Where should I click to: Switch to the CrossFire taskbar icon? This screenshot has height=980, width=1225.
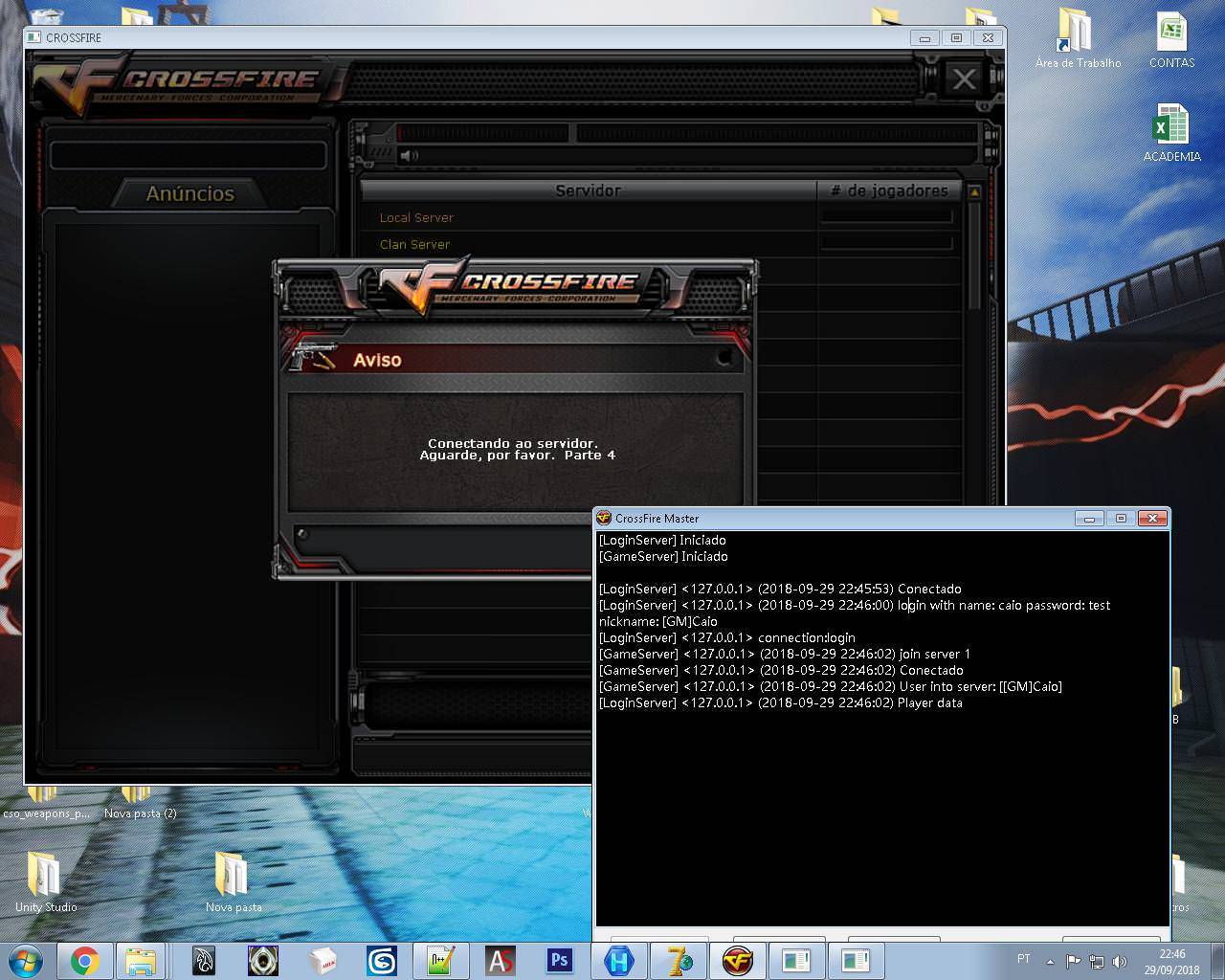click(738, 960)
